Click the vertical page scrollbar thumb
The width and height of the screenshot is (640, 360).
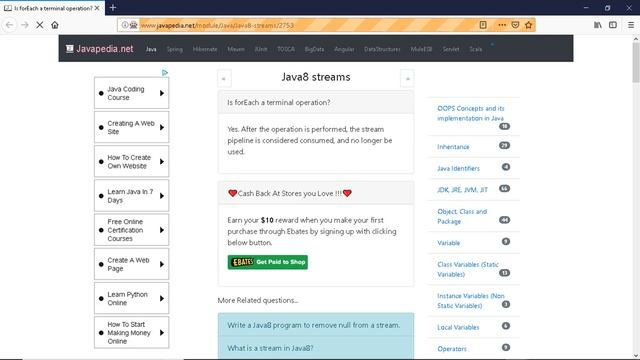pyautogui.click(x=636, y=61)
